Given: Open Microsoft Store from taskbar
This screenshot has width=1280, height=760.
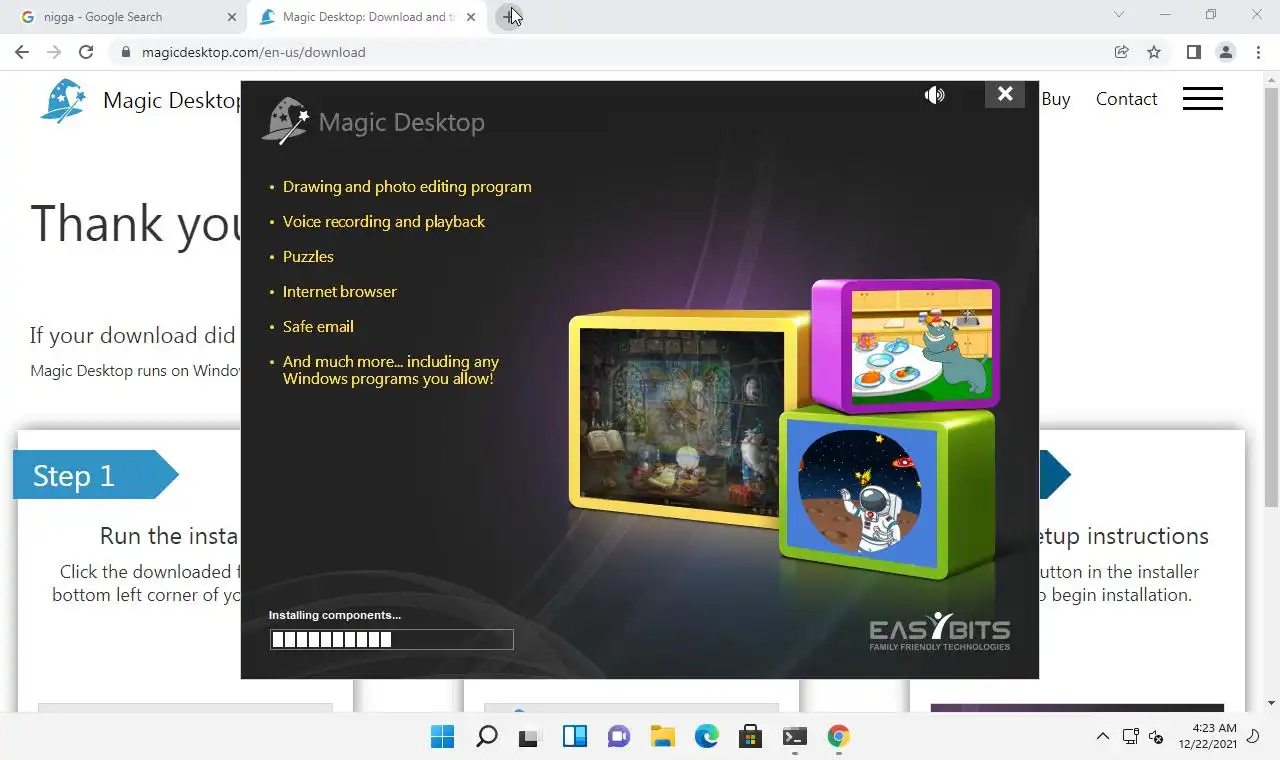Looking at the screenshot, I should click(750, 737).
